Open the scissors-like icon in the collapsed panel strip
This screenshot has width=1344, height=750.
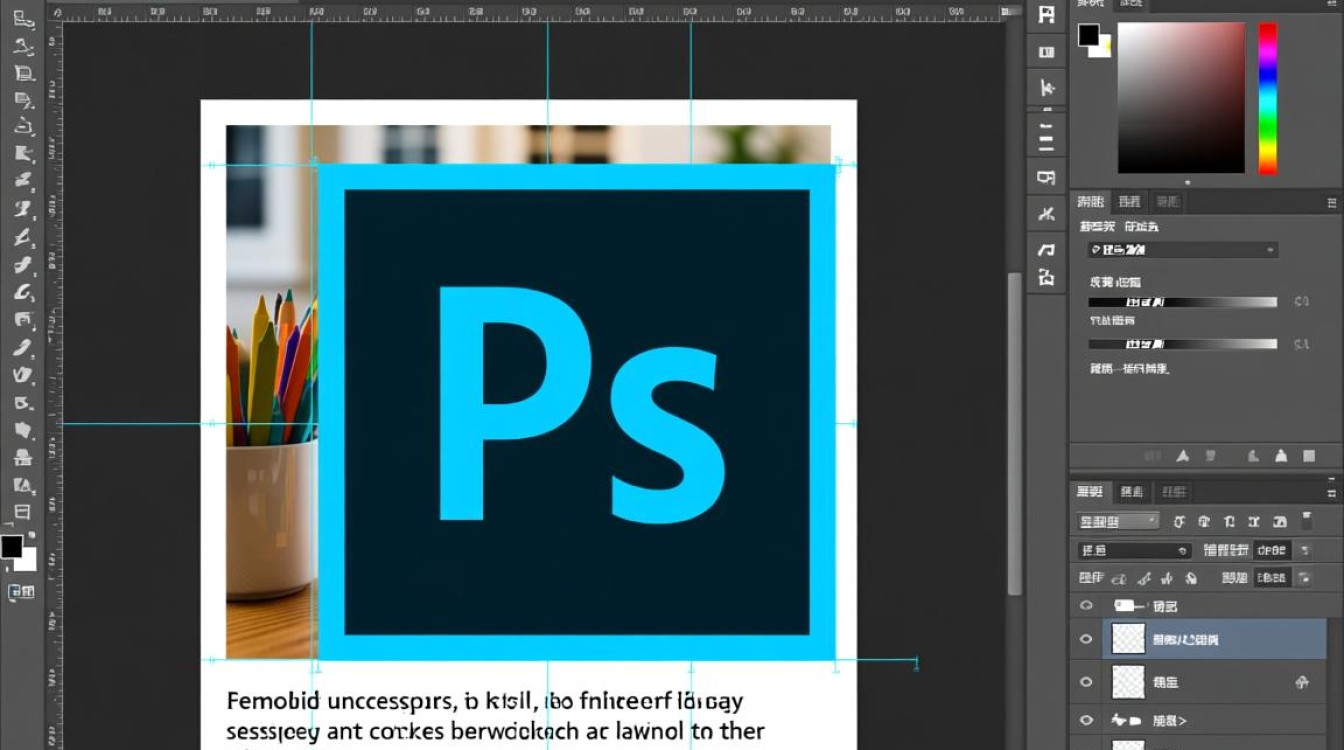(1046, 213)
